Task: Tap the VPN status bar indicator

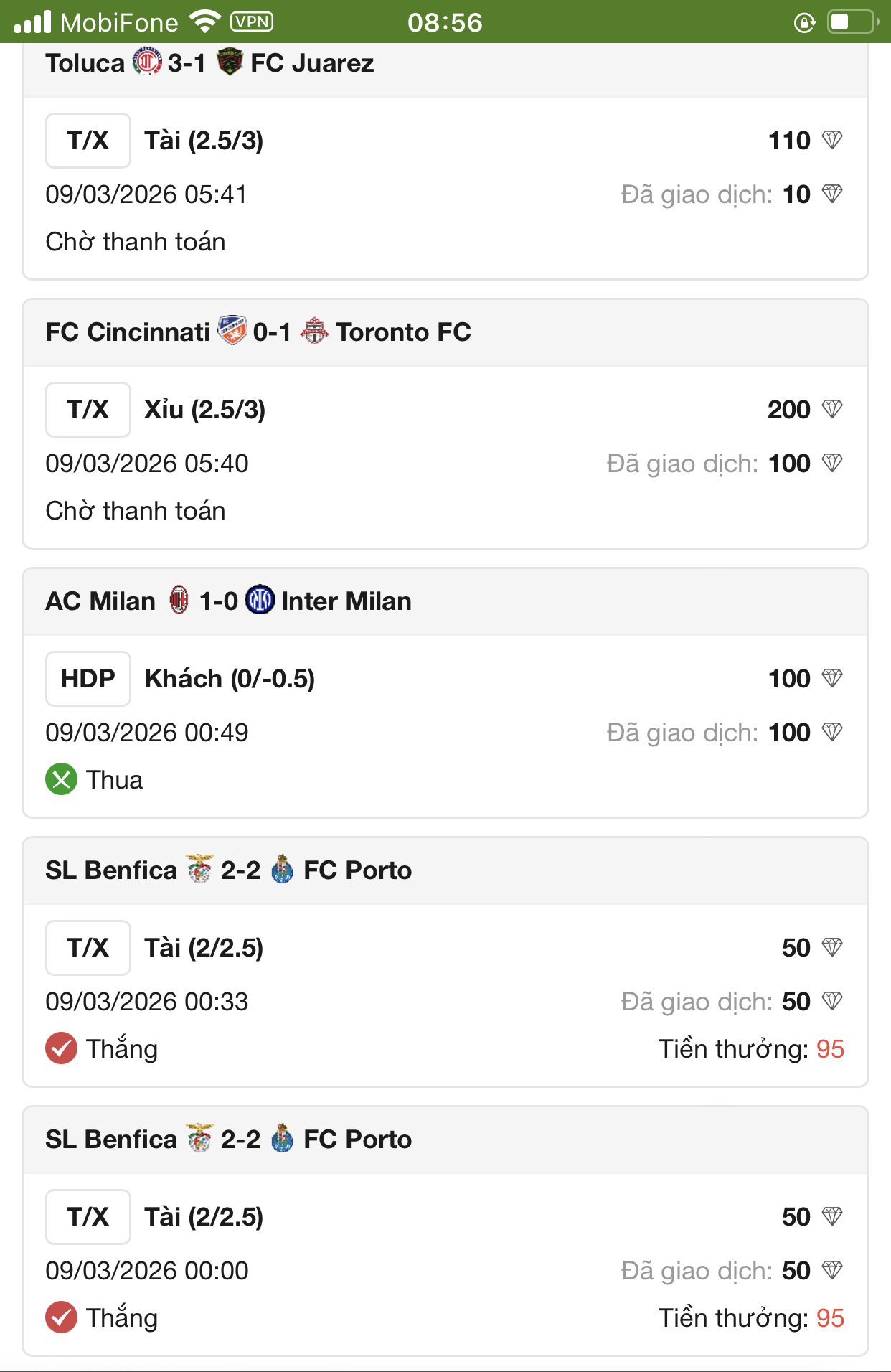Action: click(x=252, y=22)
